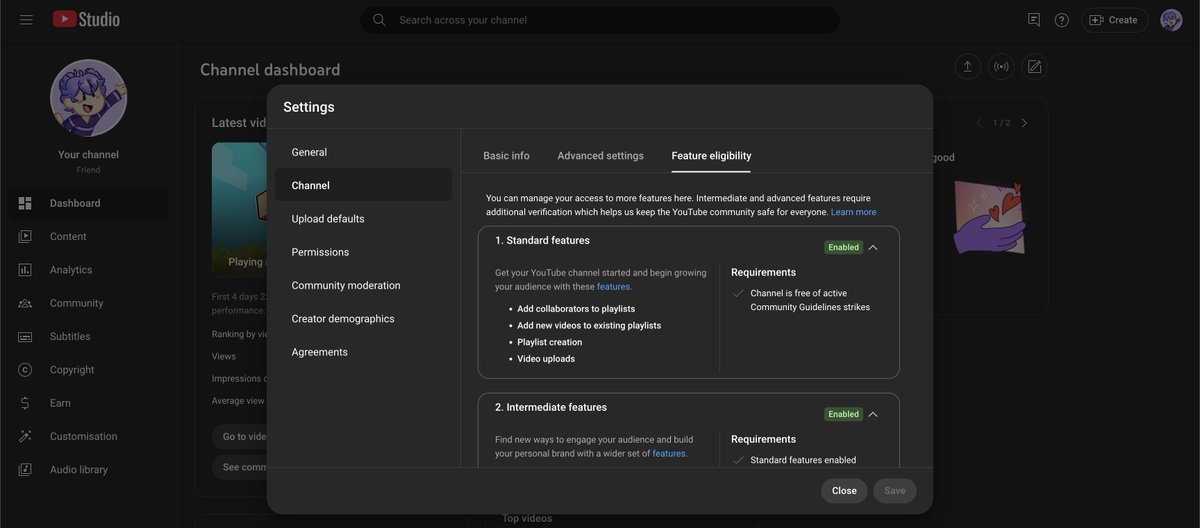Open the comments notification icon in header
Image resolution: width=1200 pixels, height=528 pixels.
pyautogui.click(x=1034, y=20)
